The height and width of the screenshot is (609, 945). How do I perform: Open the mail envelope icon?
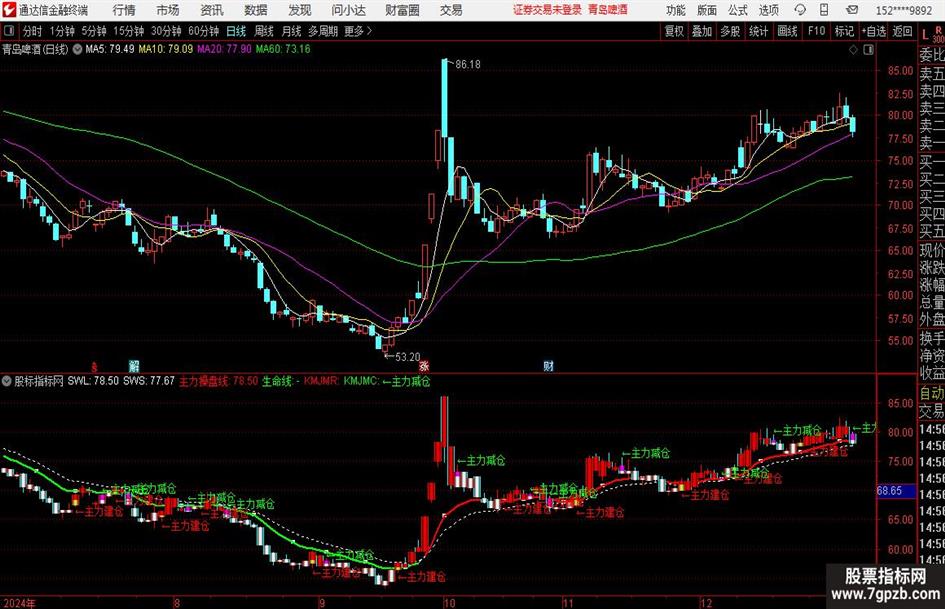[x=852, y=10]
